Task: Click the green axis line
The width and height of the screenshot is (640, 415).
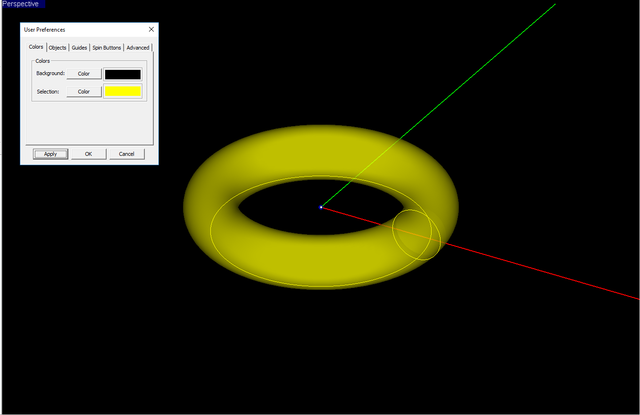Action: click(x=480, y=69)
